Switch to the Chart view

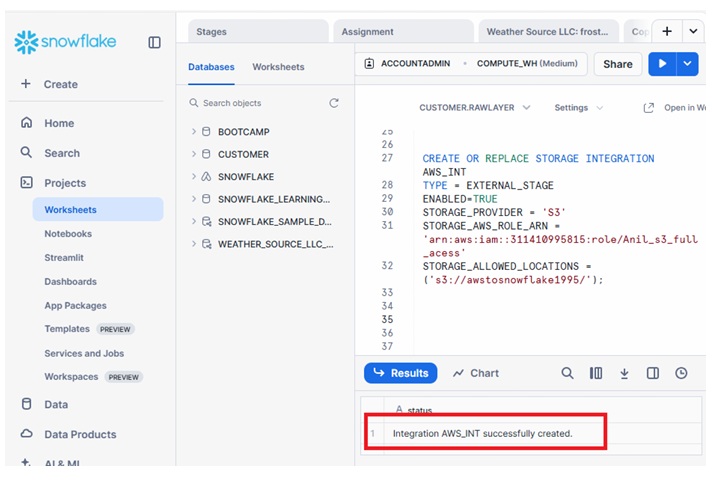pyautogui.click(x=475, y=373)
